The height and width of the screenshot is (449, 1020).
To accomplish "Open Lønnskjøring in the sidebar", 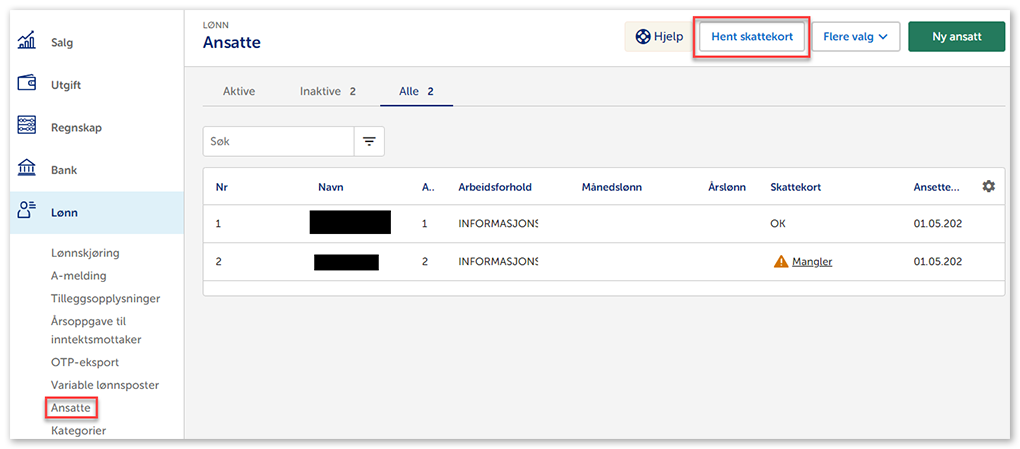I will click(92, 253).
